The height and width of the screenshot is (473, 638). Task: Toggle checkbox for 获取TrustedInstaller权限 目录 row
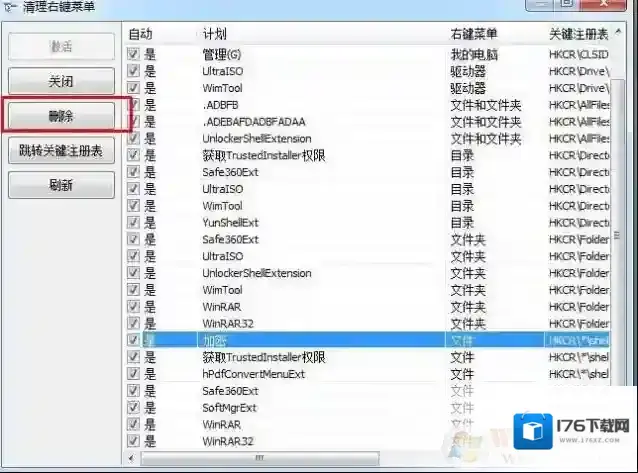pos(133,155)
